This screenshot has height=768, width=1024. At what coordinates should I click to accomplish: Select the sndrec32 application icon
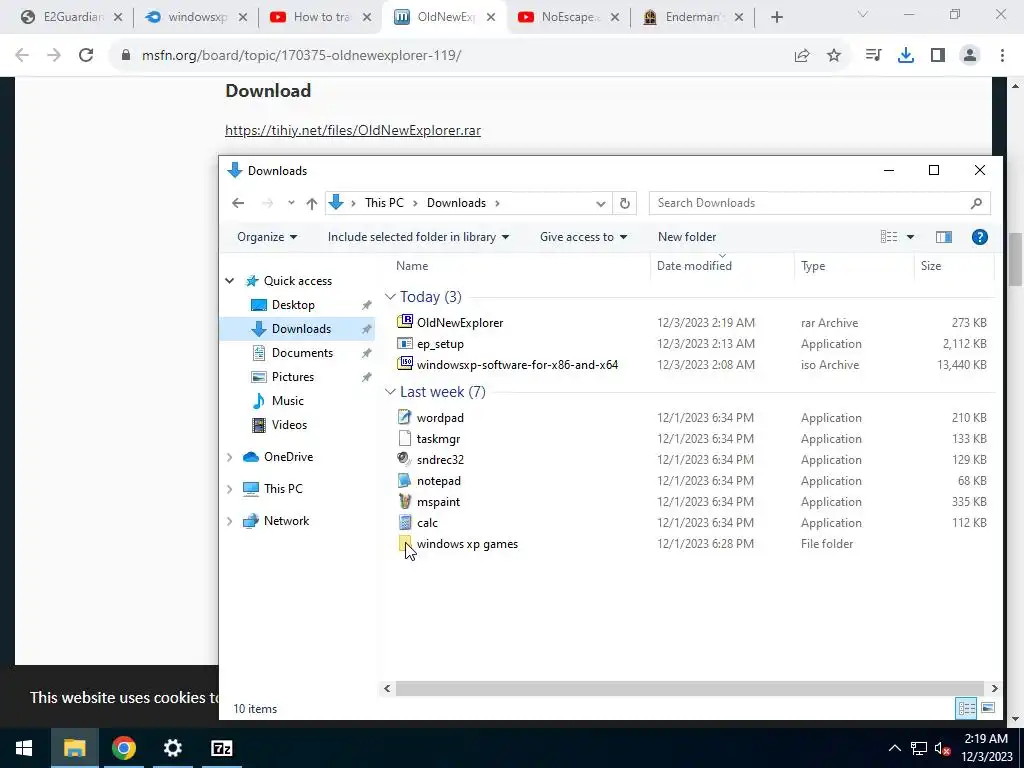[x=405, y=459]
